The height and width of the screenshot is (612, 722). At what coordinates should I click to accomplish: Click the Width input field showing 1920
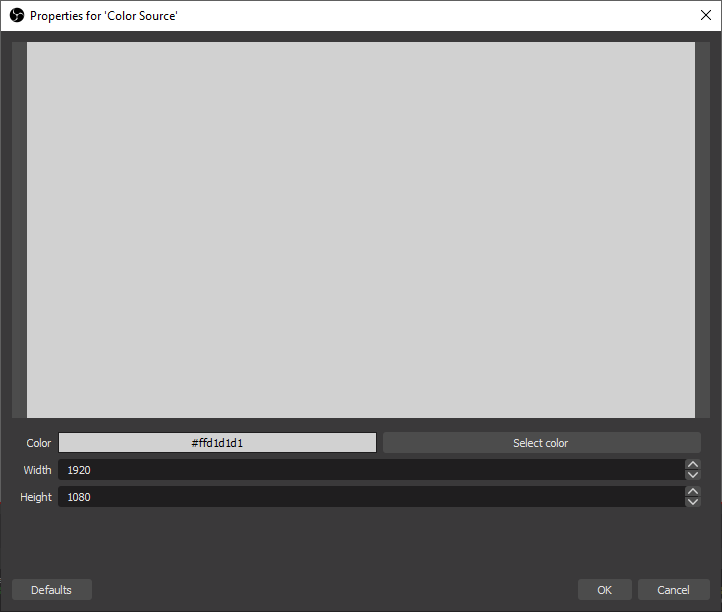[x=371, y=470]
